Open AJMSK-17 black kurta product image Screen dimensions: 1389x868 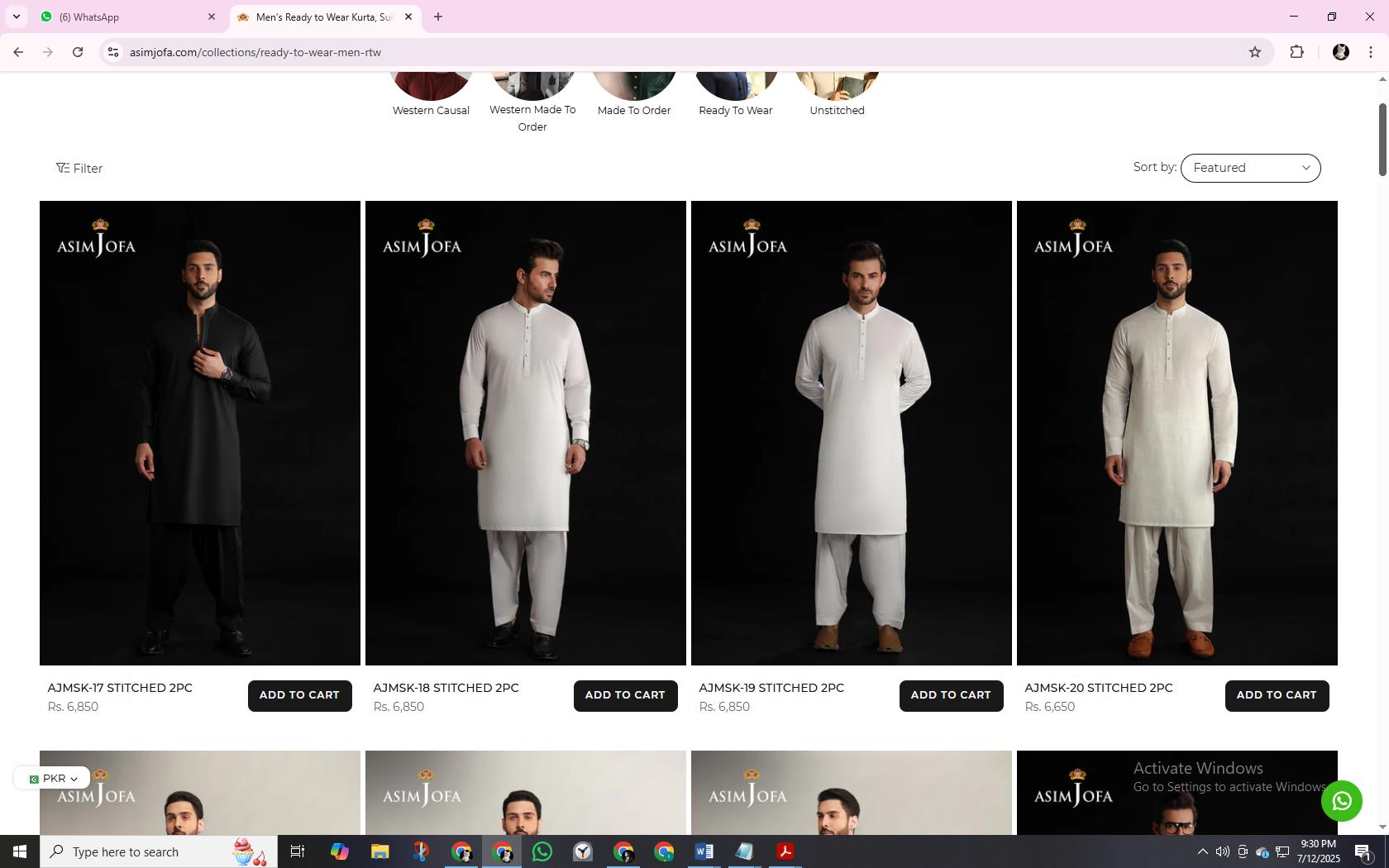pyautogui.click(x=200, y=433)
